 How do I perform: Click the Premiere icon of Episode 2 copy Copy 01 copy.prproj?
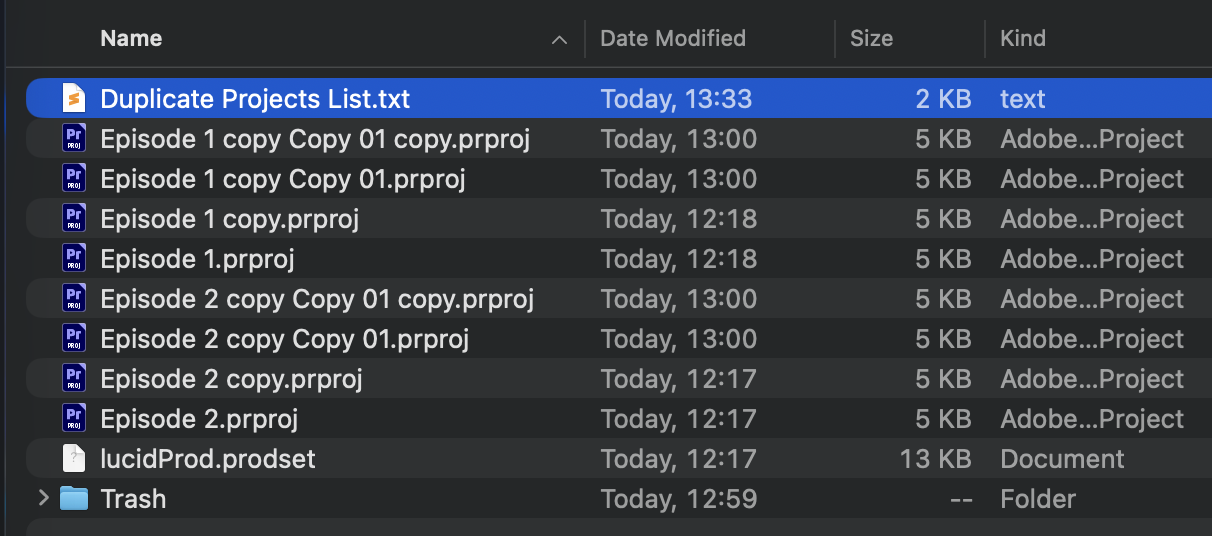click(74, 299)
